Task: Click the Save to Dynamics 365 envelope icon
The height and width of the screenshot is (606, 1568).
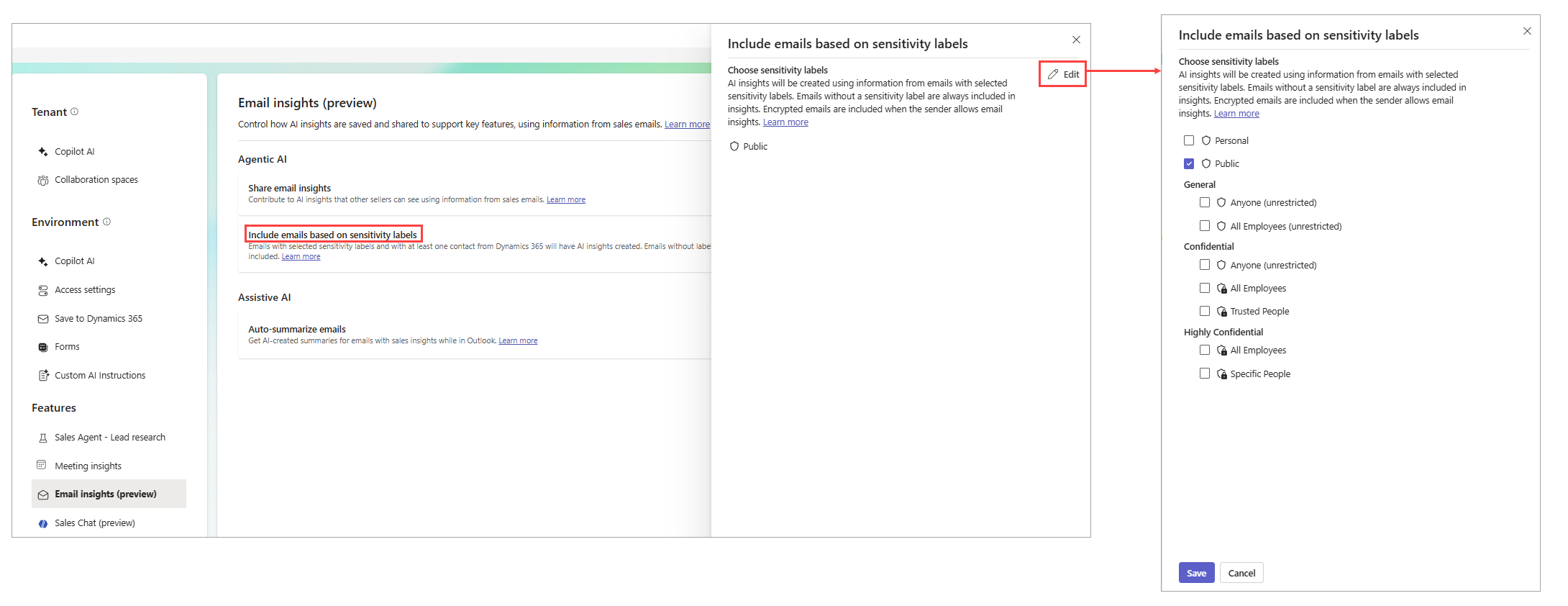Action: tap(43, 319)
